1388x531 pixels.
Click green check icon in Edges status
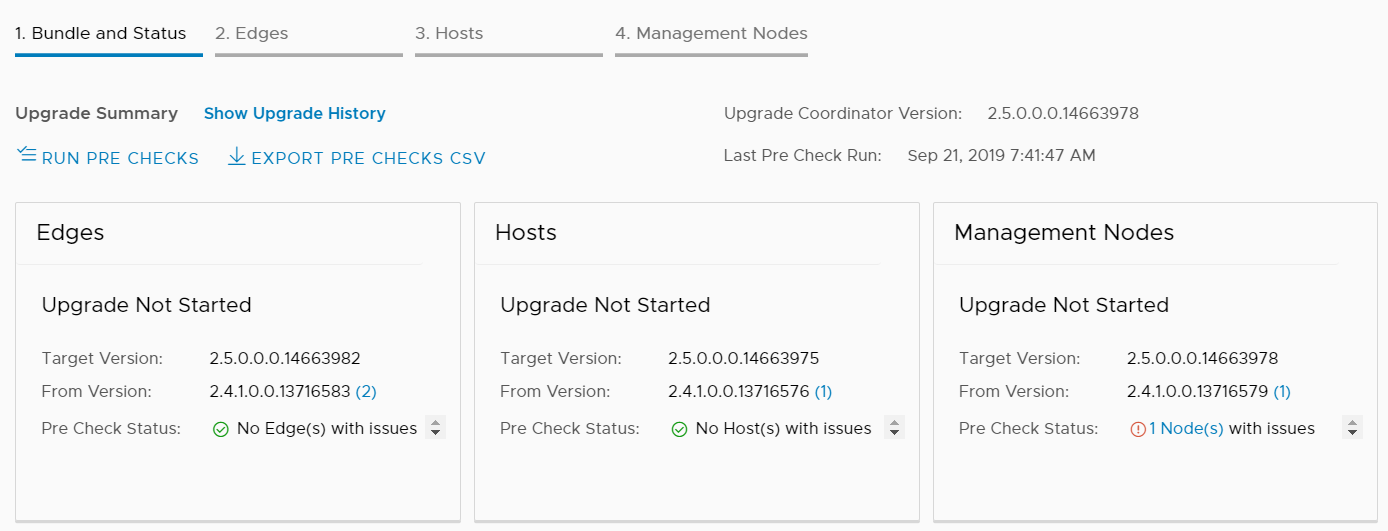click(x=221, y=429)
